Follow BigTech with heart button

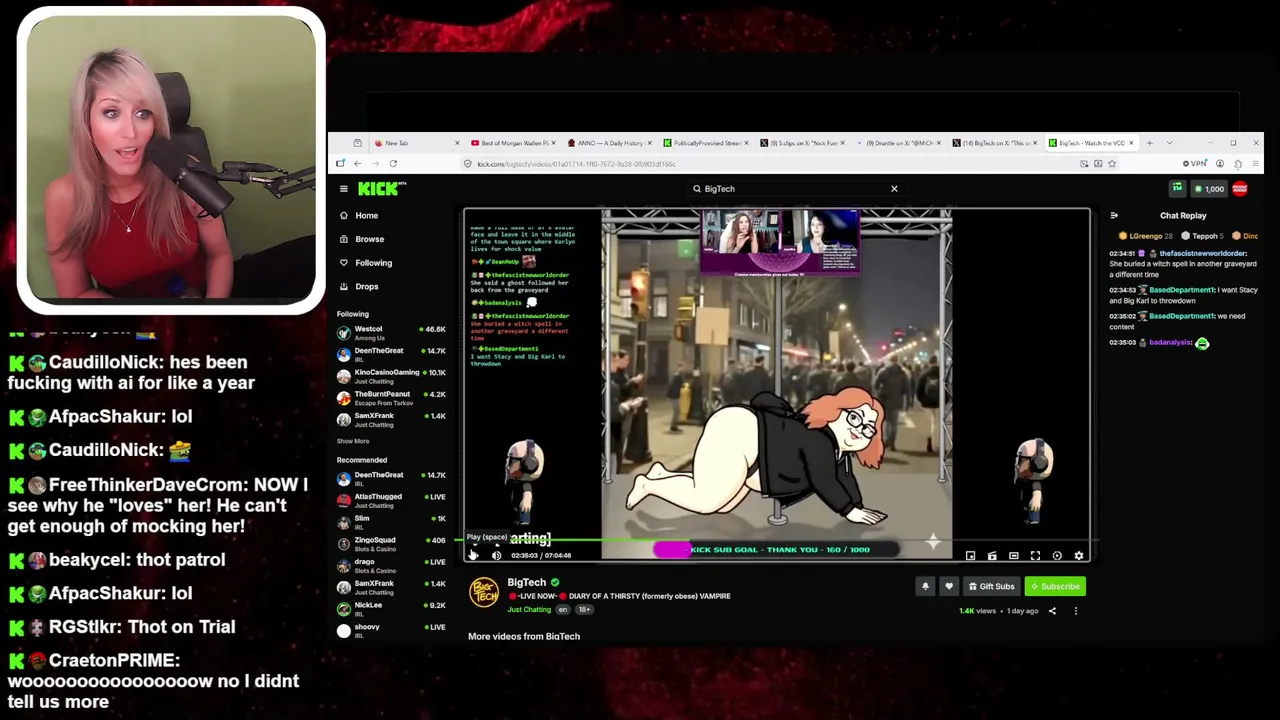(x=949, y=586)
